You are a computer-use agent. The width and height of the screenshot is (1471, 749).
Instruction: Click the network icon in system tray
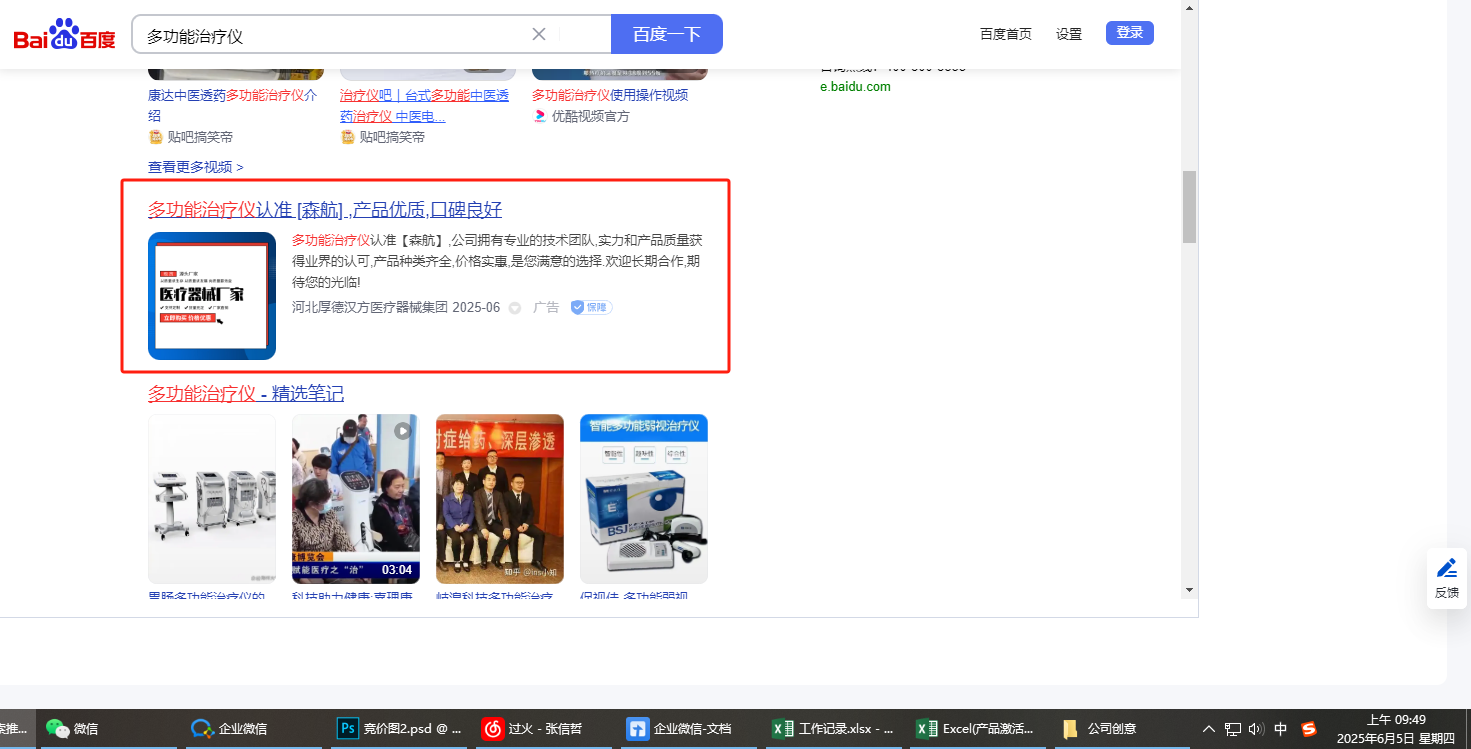click(1233, 729)
